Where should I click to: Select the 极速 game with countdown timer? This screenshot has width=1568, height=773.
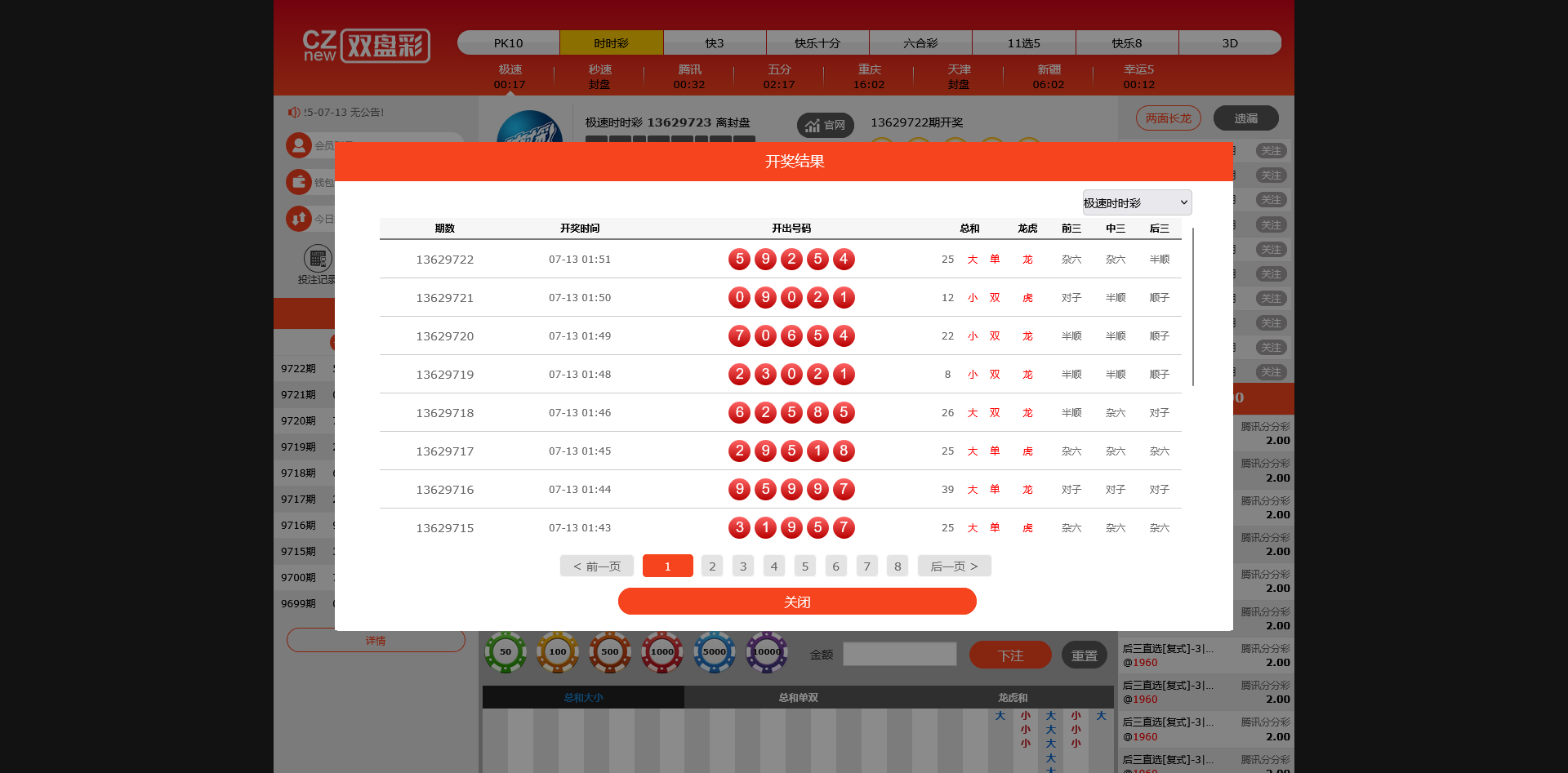pos(510,77)
